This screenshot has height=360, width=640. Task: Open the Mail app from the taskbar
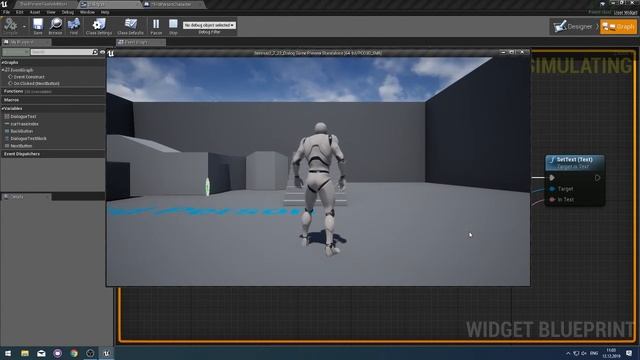click(x=41, y=353)
